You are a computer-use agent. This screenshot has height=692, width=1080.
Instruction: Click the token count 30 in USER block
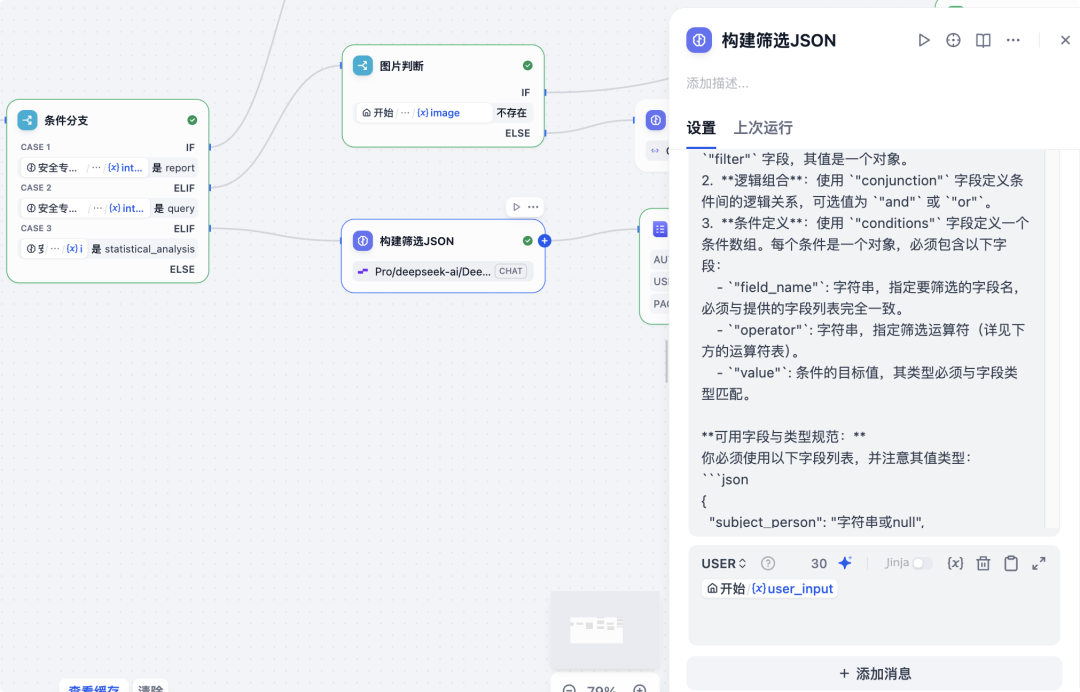click(x=818, y=564)
